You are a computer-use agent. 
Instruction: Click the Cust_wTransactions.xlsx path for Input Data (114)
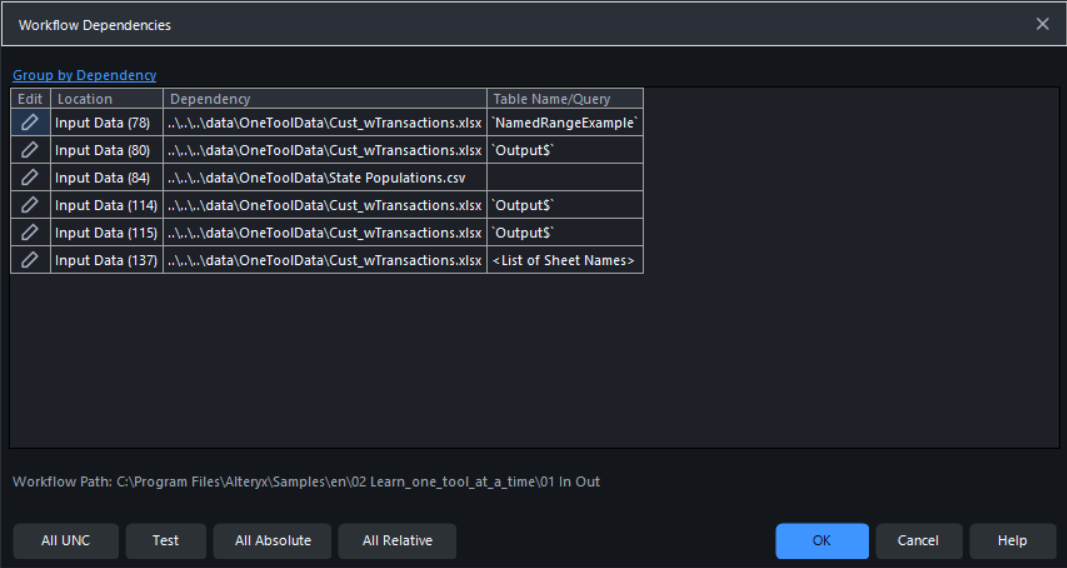pyautogui.click(x=325, y=205)
